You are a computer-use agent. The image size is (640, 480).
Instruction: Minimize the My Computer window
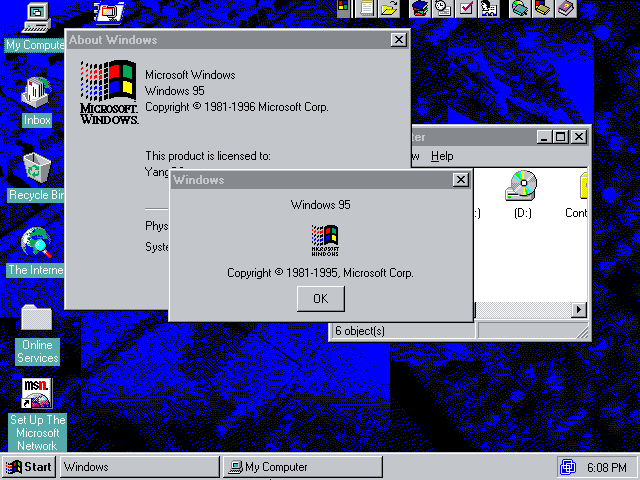544,137
